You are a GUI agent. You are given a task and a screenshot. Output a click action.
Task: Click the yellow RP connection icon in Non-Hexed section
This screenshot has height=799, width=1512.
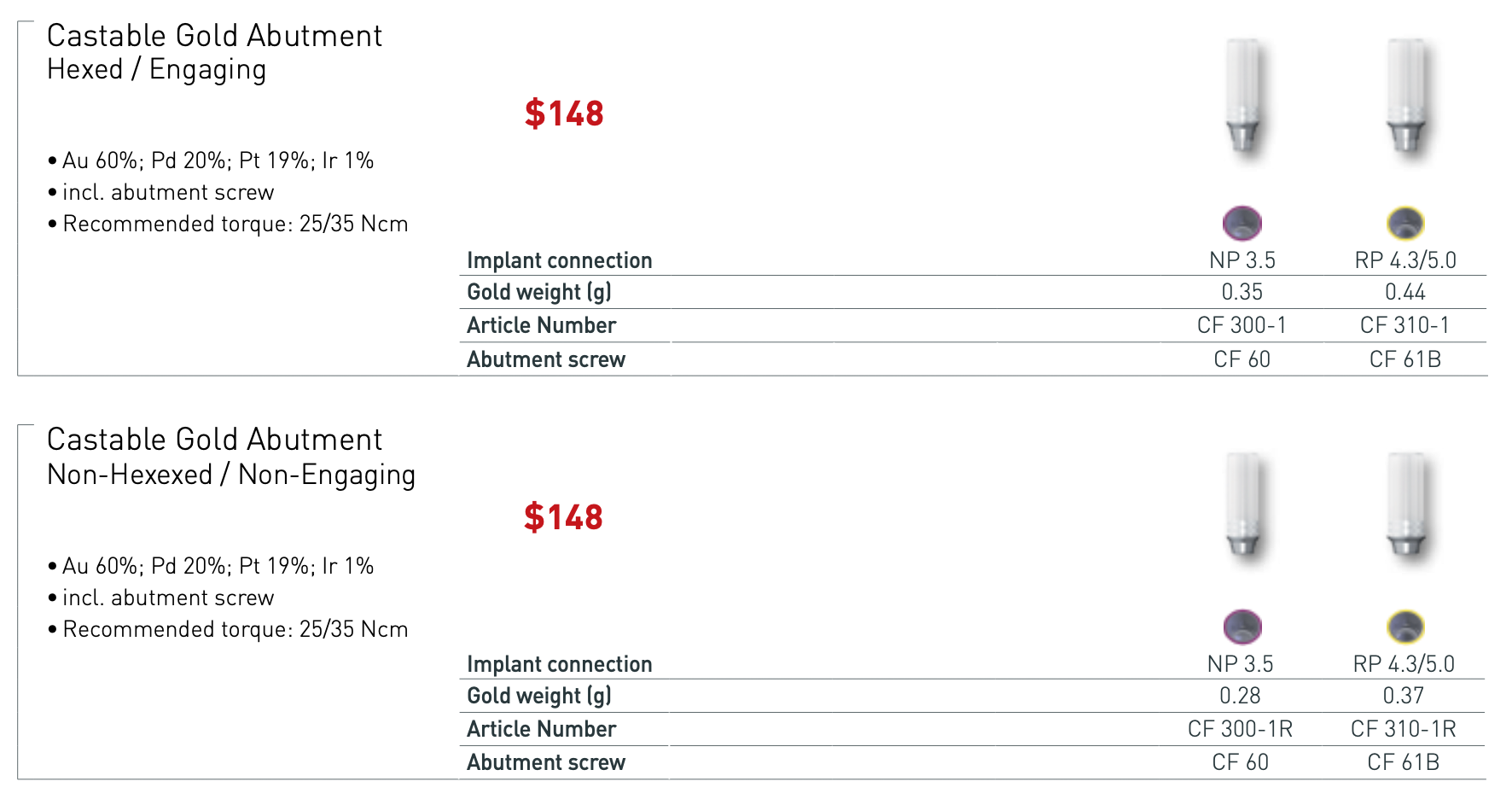(x=1404, y=627)
